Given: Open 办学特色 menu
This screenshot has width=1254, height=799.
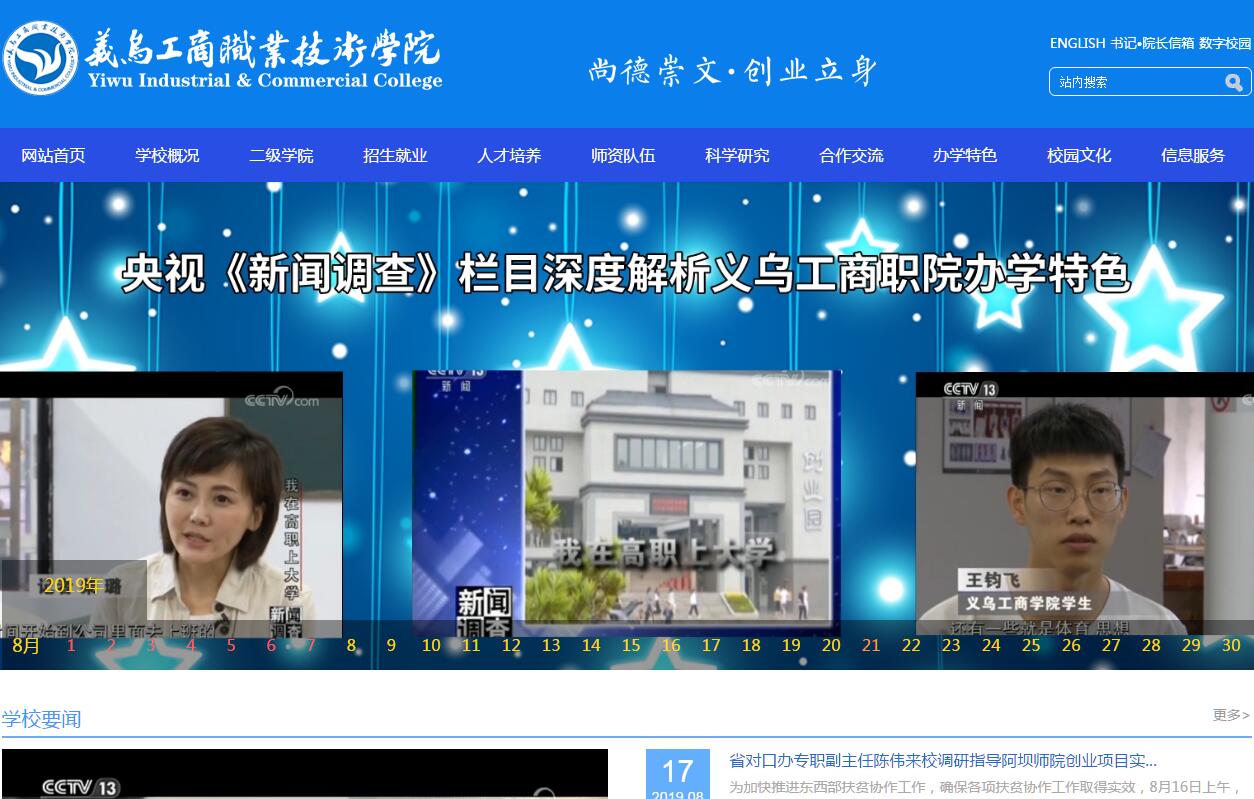Looking at the screenshot, I should coord(965,155).
